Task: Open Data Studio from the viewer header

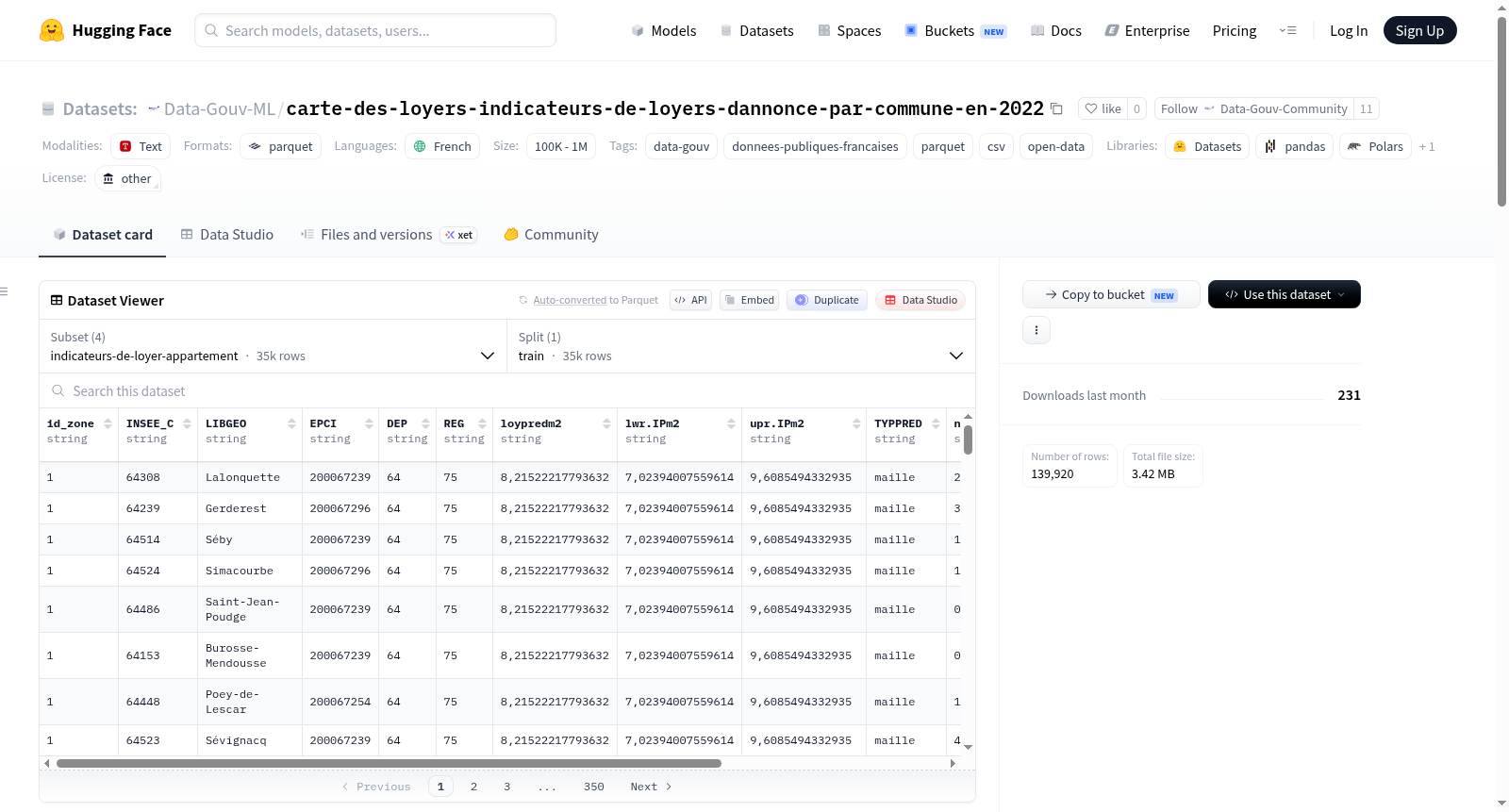Action: coord(920,300)
